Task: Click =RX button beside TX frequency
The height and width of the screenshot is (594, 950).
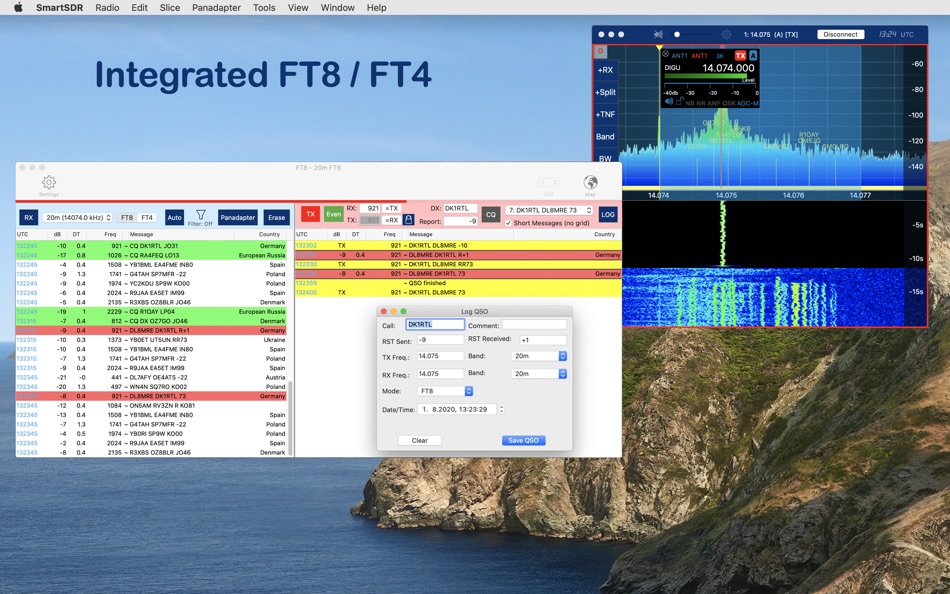Action: click(x=391, y=220)
